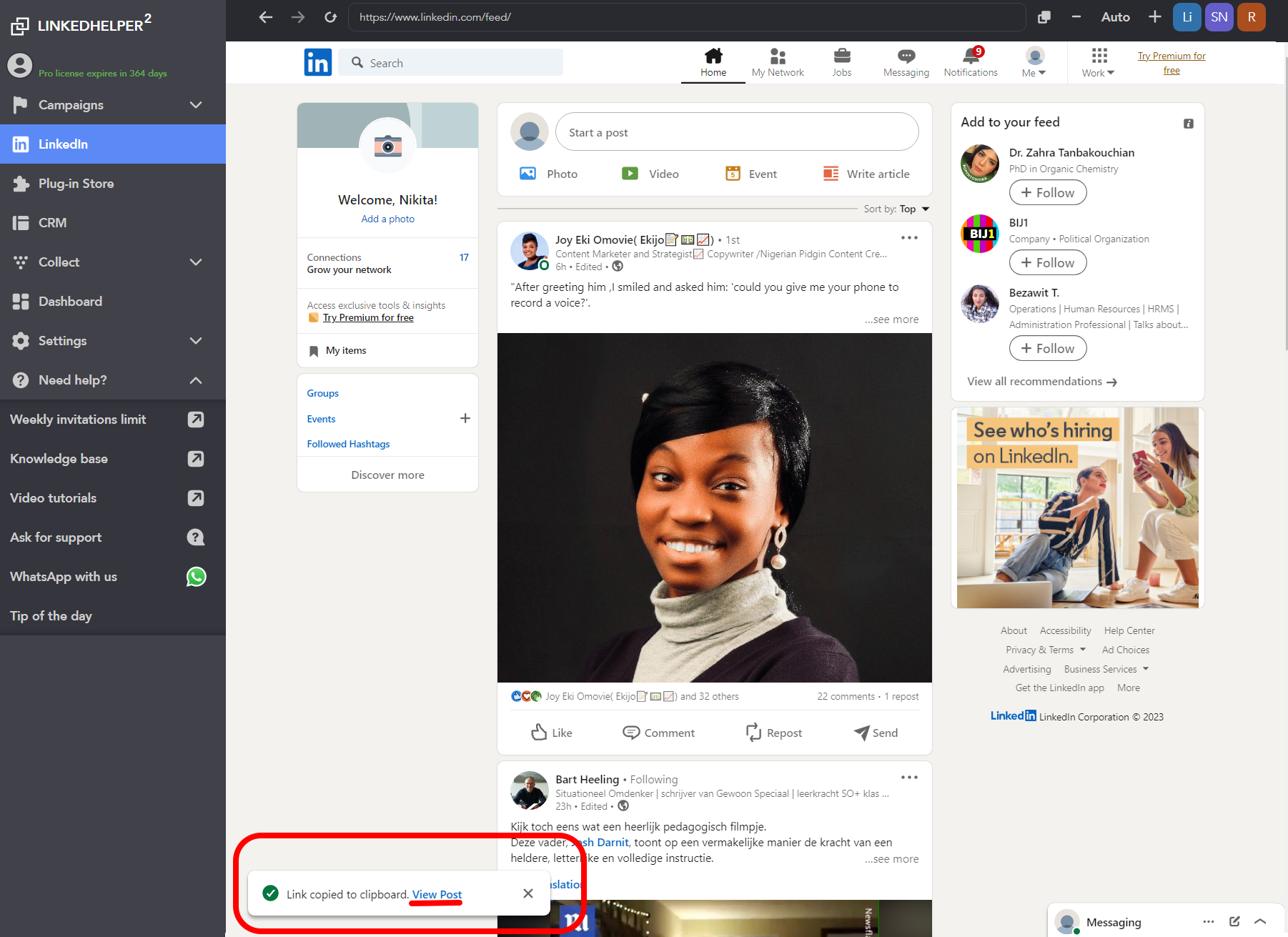This screenshot has height=937, width=1288.
Task: Collapse the Need help section
Action: point(195,380)
